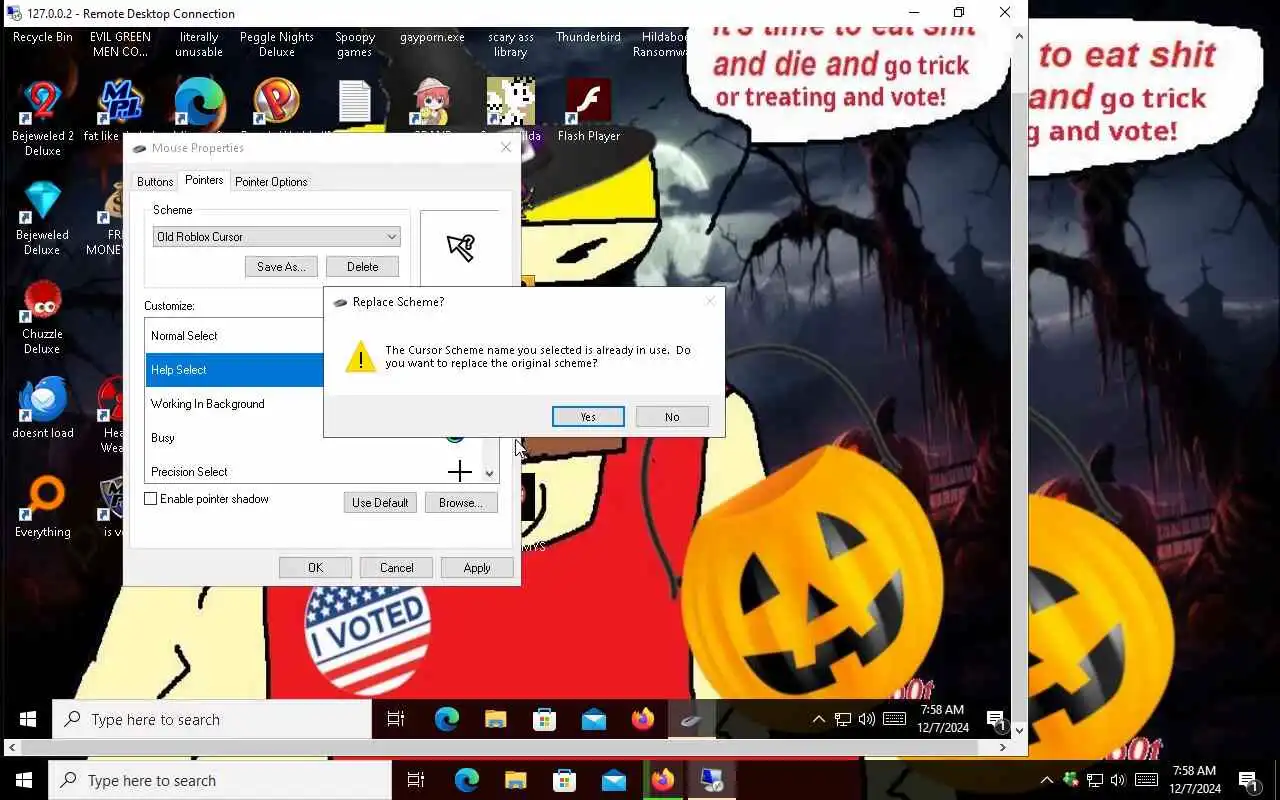This screenshot has height=800, width=1280.
Task: Close the Mouse Properties window
Action: click(505, 148)
